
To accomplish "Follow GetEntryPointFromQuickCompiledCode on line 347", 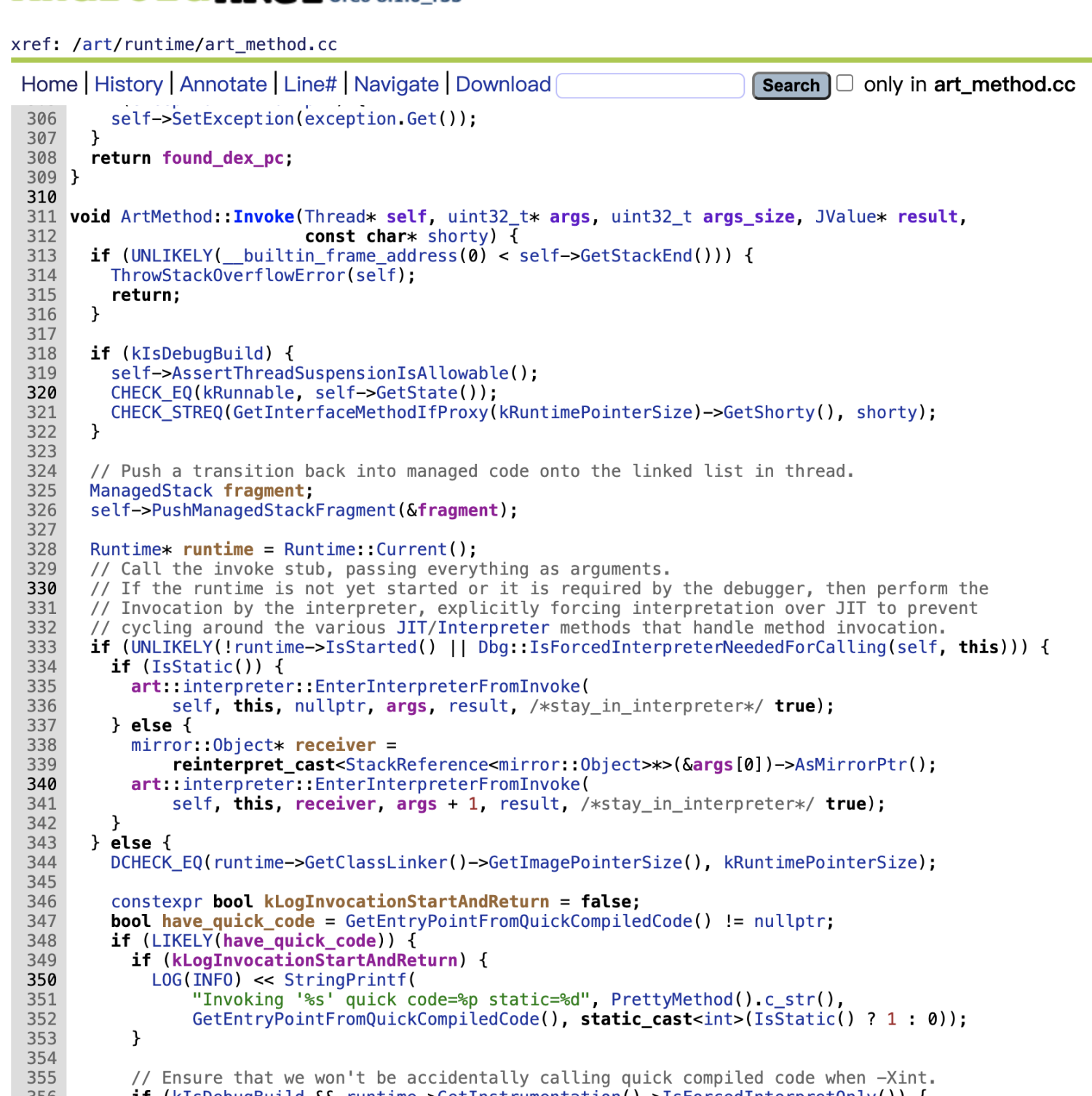I will [x=519, y=922].
